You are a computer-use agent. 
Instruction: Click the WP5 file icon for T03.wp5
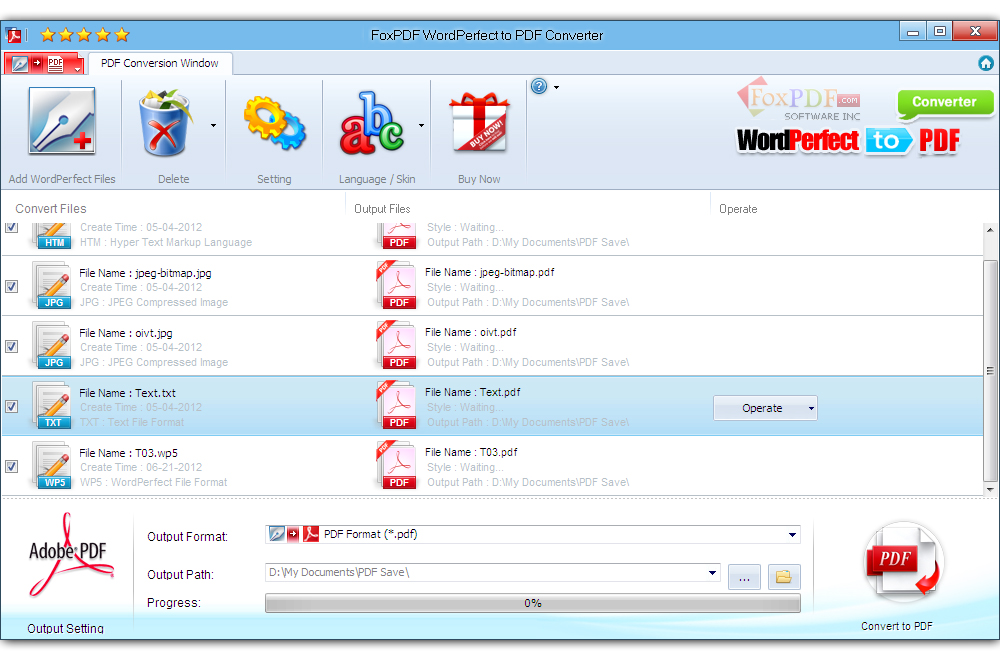[x=53, y=466]
